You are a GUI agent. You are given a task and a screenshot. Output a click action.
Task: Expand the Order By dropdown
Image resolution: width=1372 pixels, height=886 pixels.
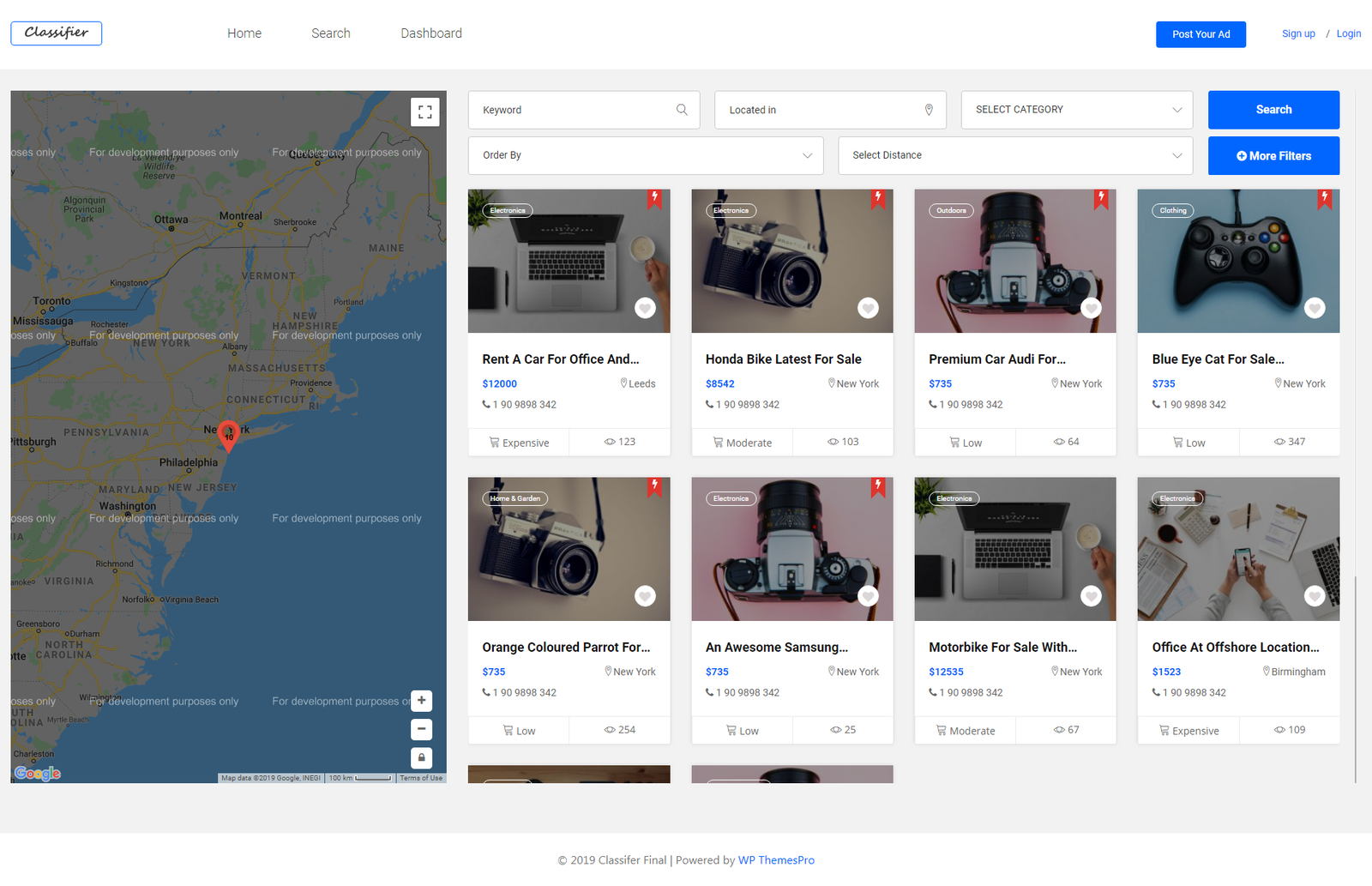pyautogui.click(x=646, y=155)
